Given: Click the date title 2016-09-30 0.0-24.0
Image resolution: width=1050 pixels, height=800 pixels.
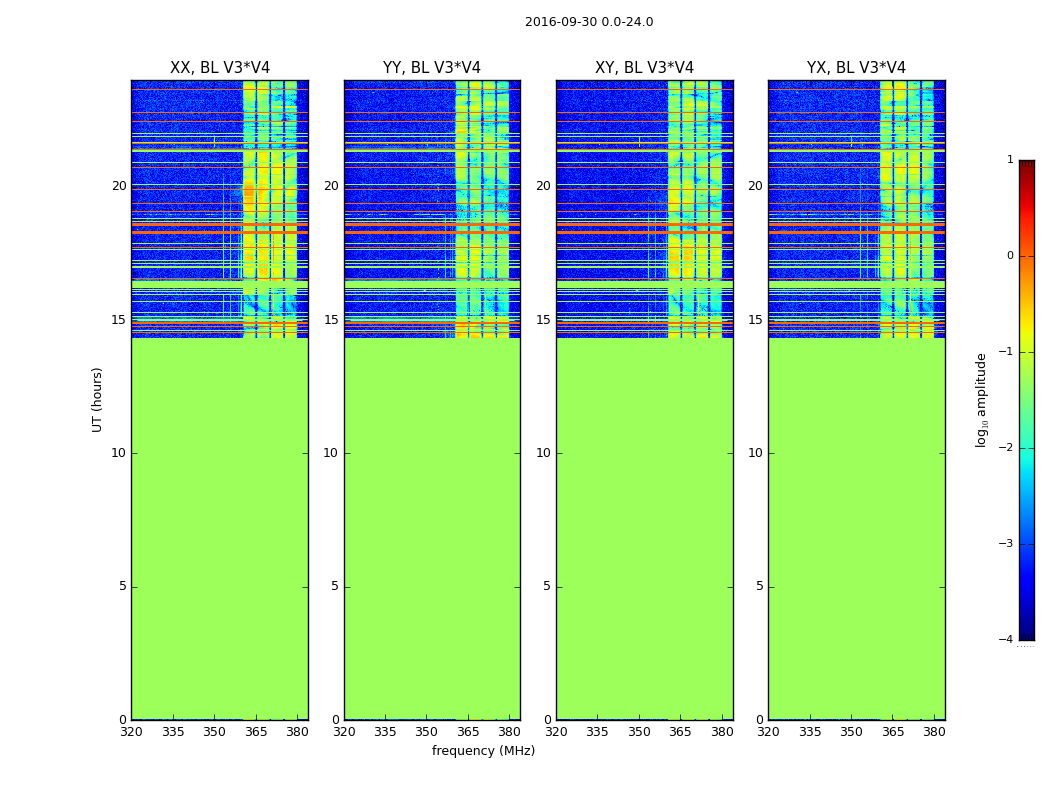Looking at the screenshot, I should point(588,22).
